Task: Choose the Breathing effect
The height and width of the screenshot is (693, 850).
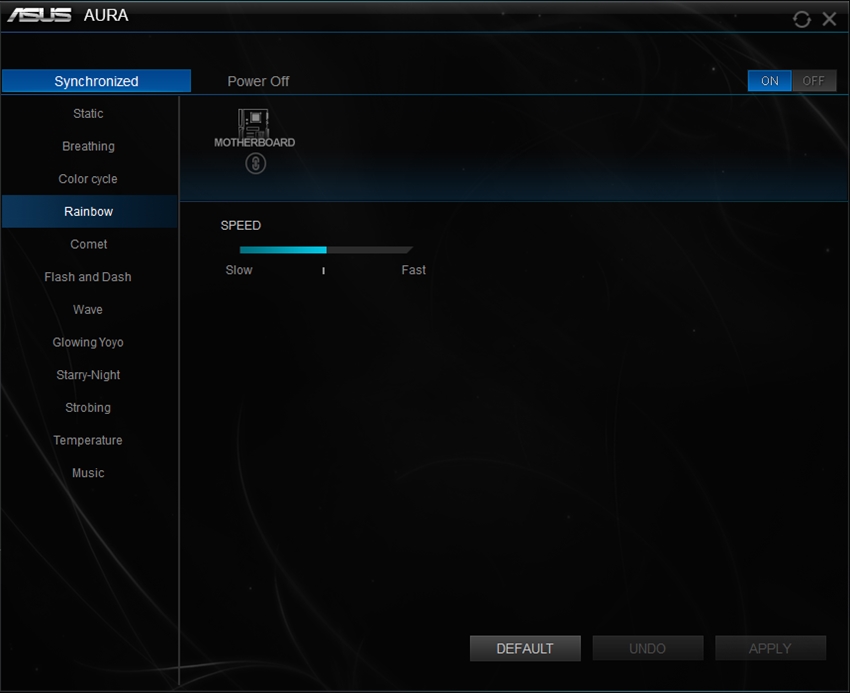Action: [x=88, y=146]
